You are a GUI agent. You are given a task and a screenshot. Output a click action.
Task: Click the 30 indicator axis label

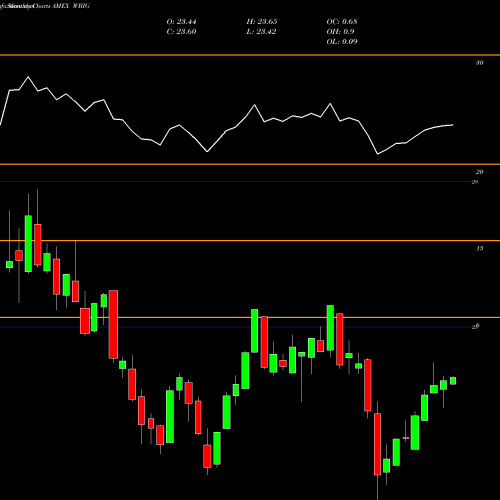click(x=479, y=63)
